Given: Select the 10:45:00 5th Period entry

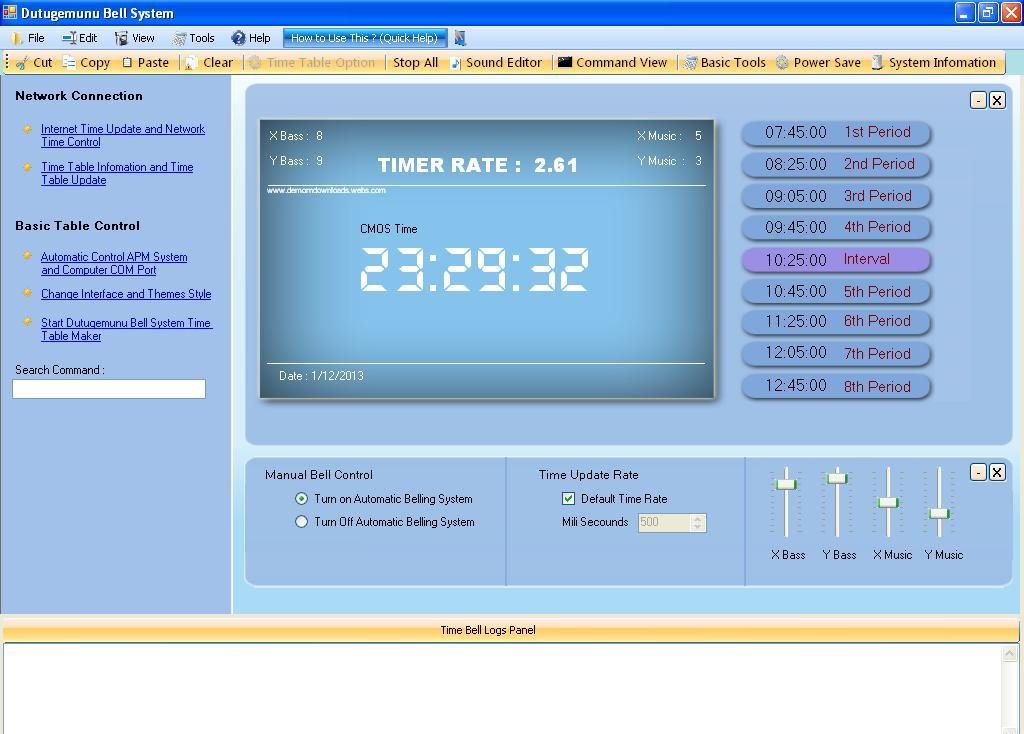Looking at the screenshot, I should click(x=836, y=291).
